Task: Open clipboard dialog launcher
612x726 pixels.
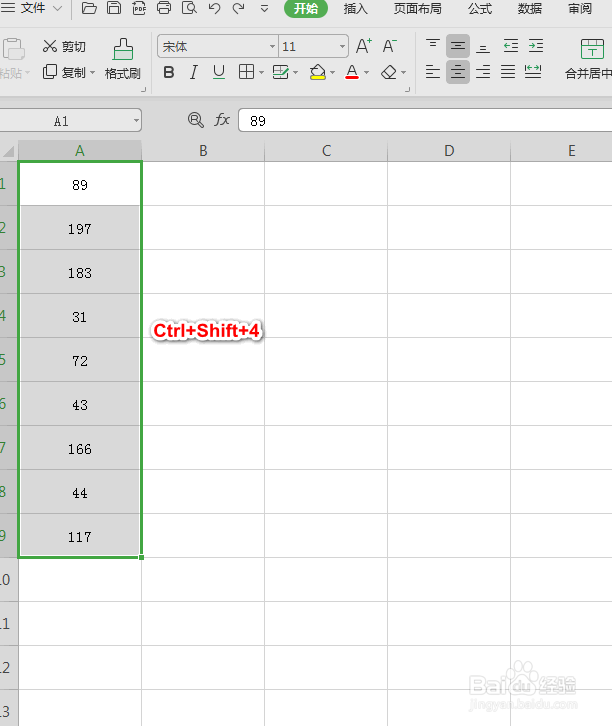Action: (144, 89)
